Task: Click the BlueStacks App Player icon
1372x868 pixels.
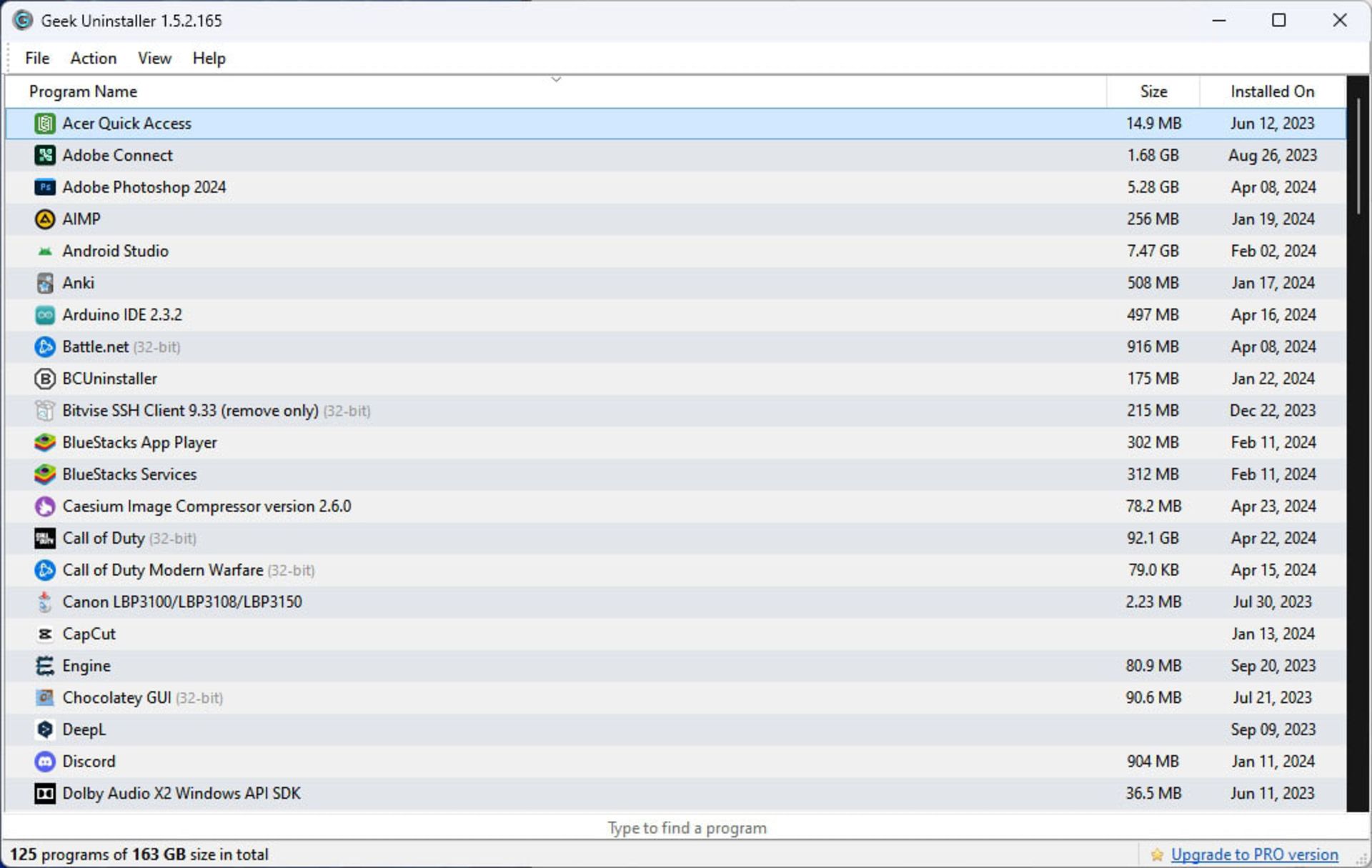Action: 44,442
